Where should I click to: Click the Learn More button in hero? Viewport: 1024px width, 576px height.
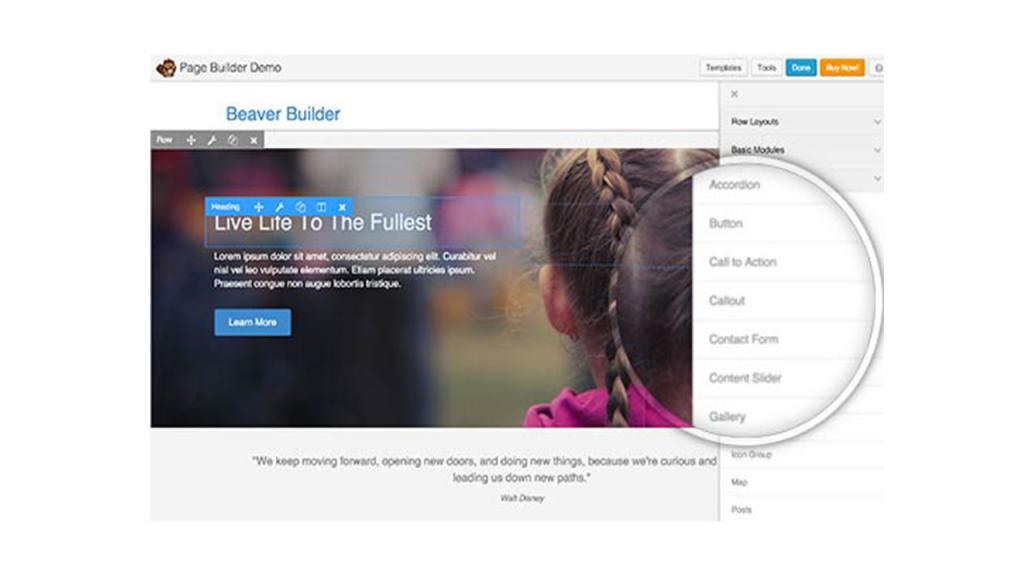coord(252,322)
